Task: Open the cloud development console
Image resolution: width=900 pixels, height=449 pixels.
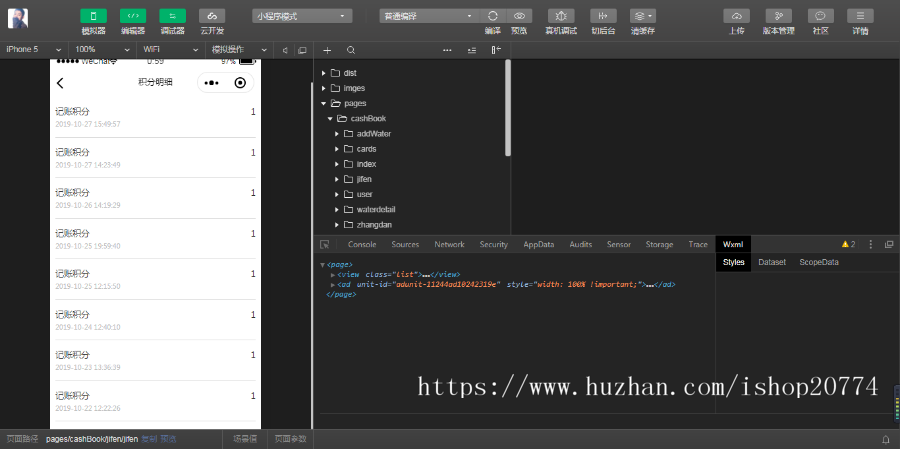Action: point(211,16)
